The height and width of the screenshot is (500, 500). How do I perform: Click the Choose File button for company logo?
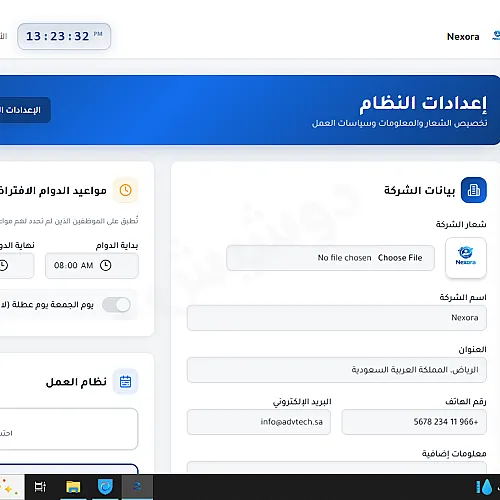(400, 258)
